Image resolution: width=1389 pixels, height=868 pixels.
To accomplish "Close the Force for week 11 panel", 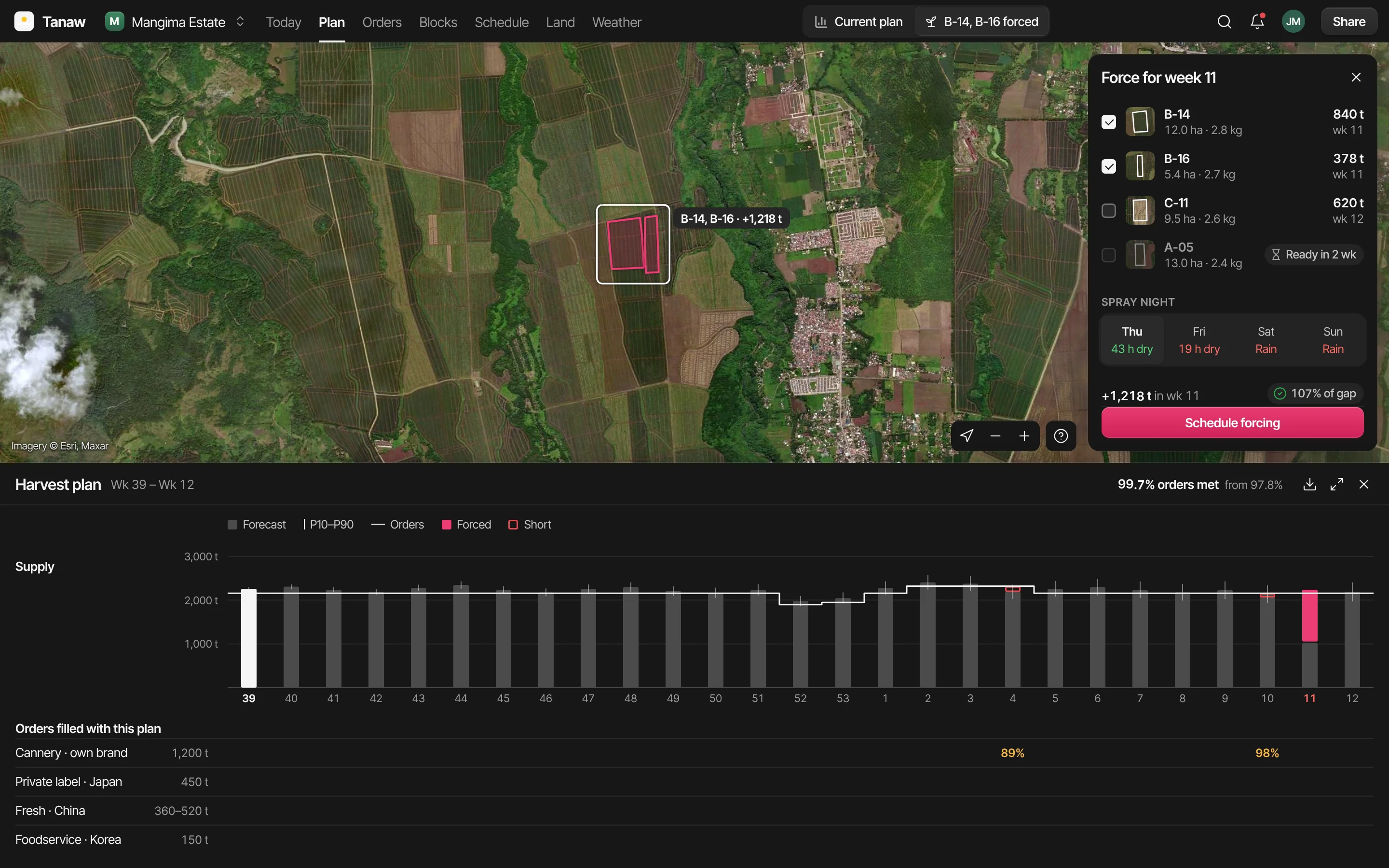I will click(x=1356, y=78).
